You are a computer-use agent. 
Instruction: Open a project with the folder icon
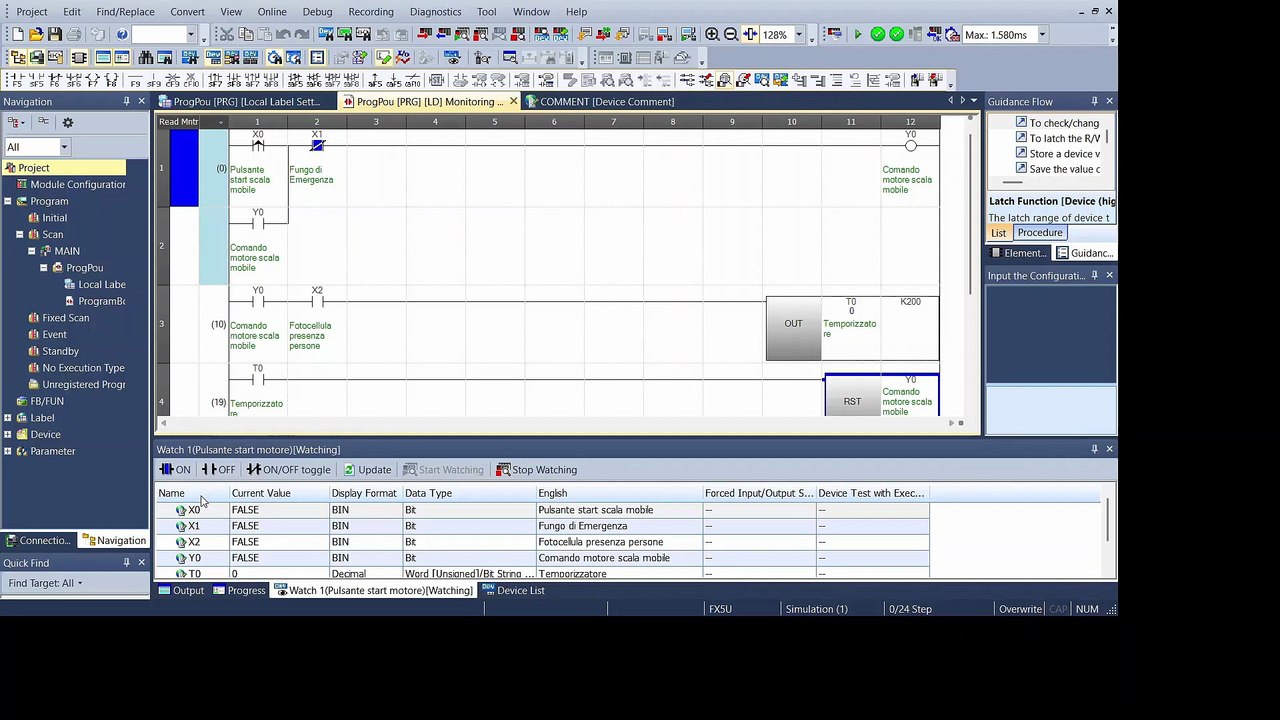point(37,34)
